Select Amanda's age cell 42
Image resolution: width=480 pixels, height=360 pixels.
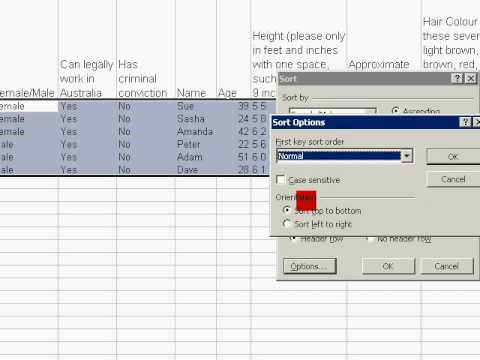coord(233,131)
